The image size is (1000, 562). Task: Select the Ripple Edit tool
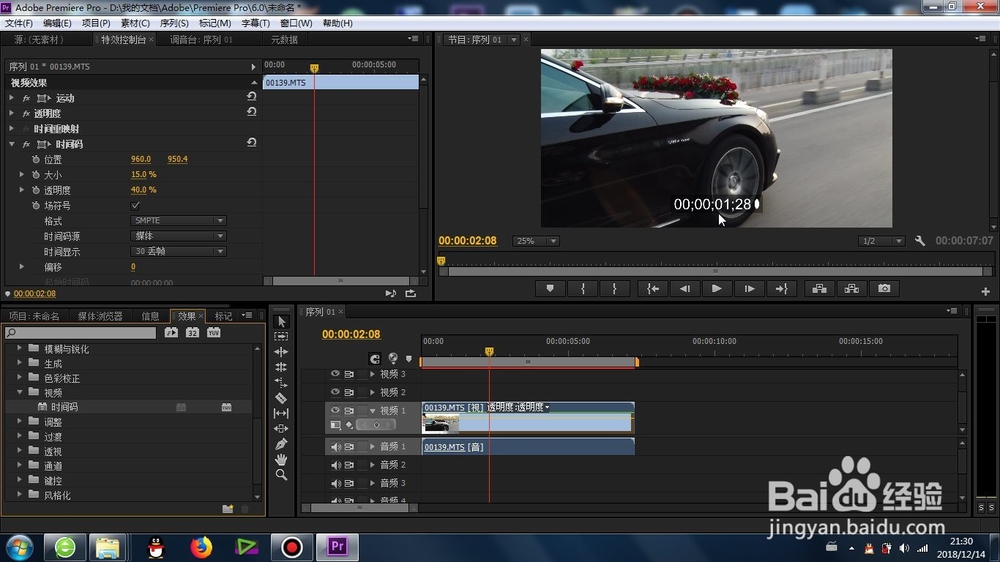pos(281,351)
